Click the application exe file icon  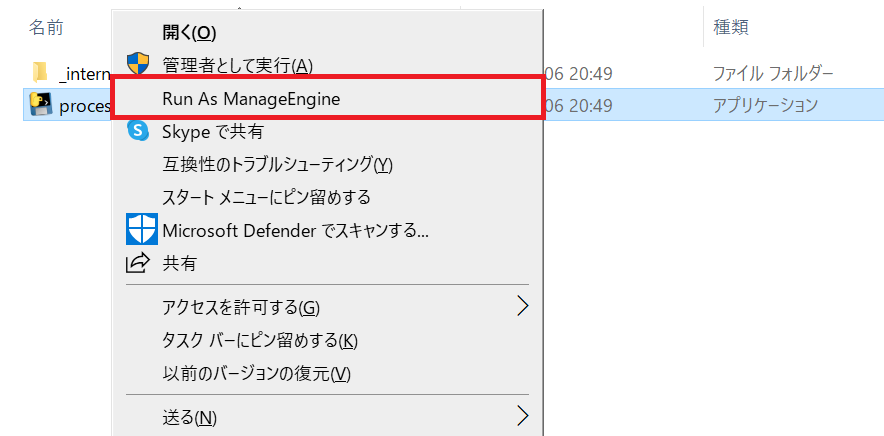pyautogui.click(x=40, y=104)
